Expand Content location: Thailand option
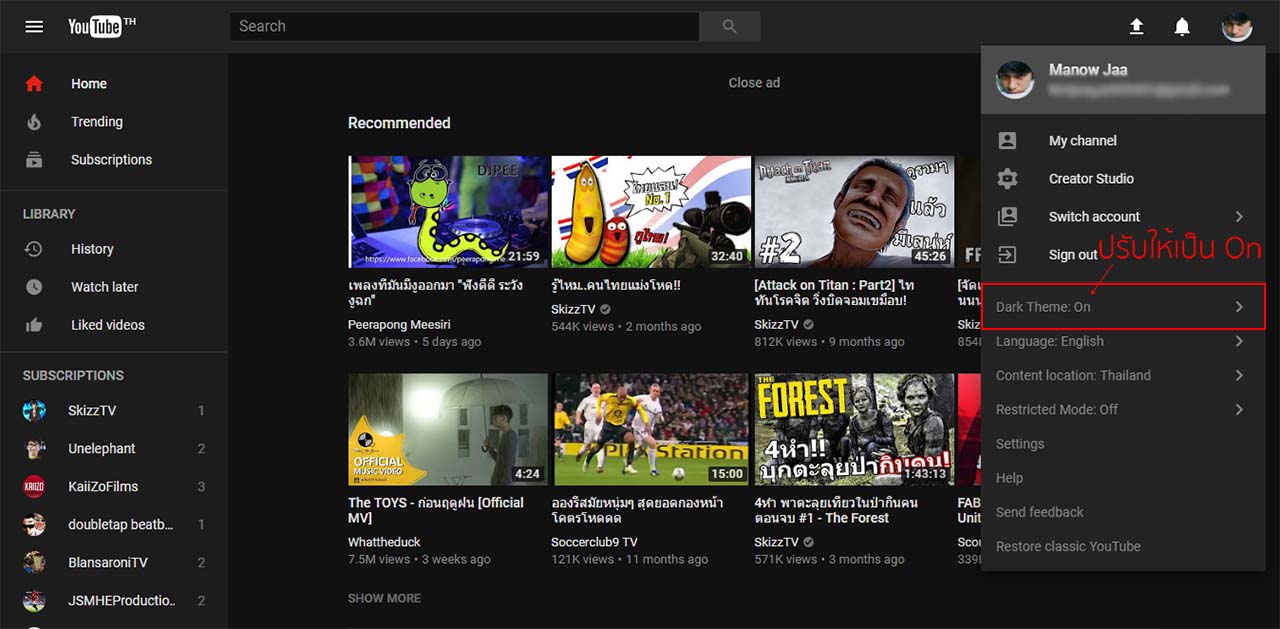The width and height of the screenshot is (1280, 629). click(x=1122, y=375)
